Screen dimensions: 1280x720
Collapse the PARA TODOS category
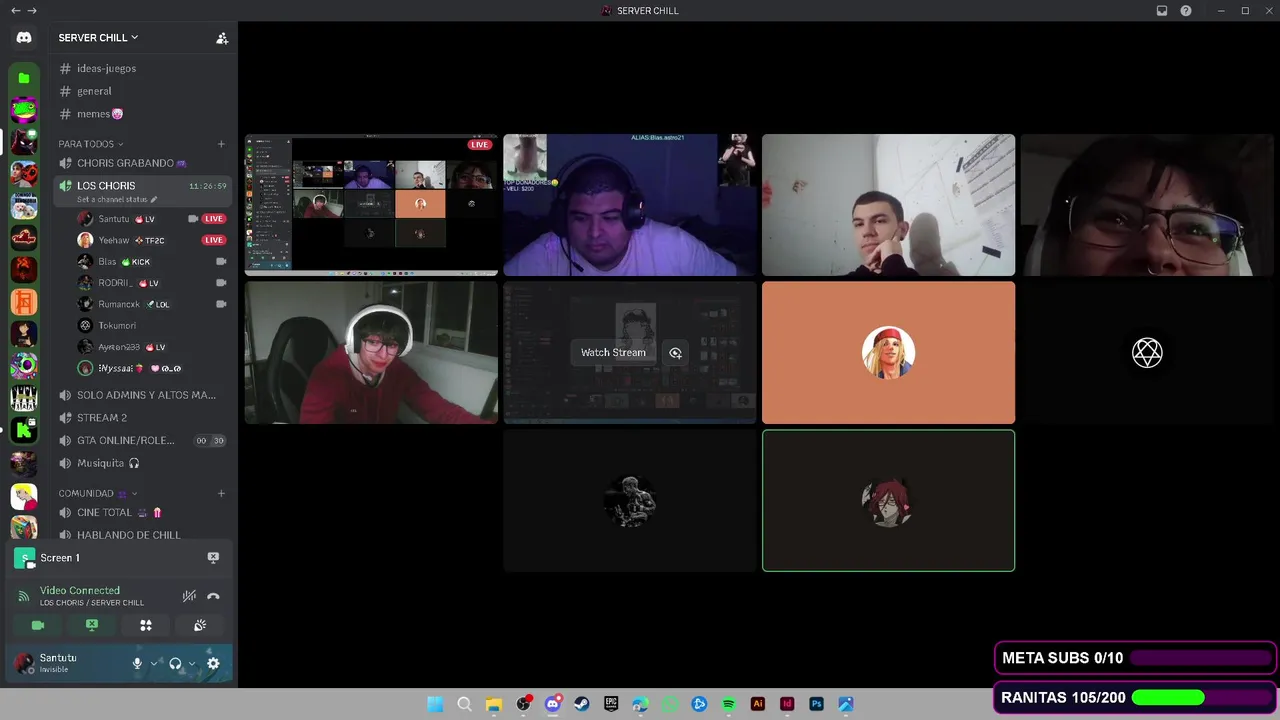coord(91,144)
